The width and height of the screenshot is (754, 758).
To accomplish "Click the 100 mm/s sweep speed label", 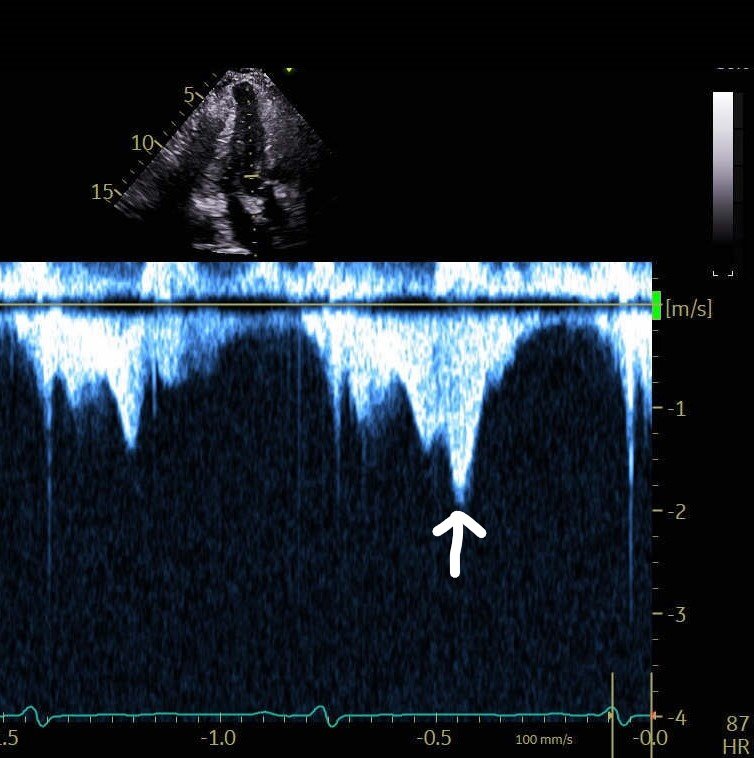I will (544, 740).
